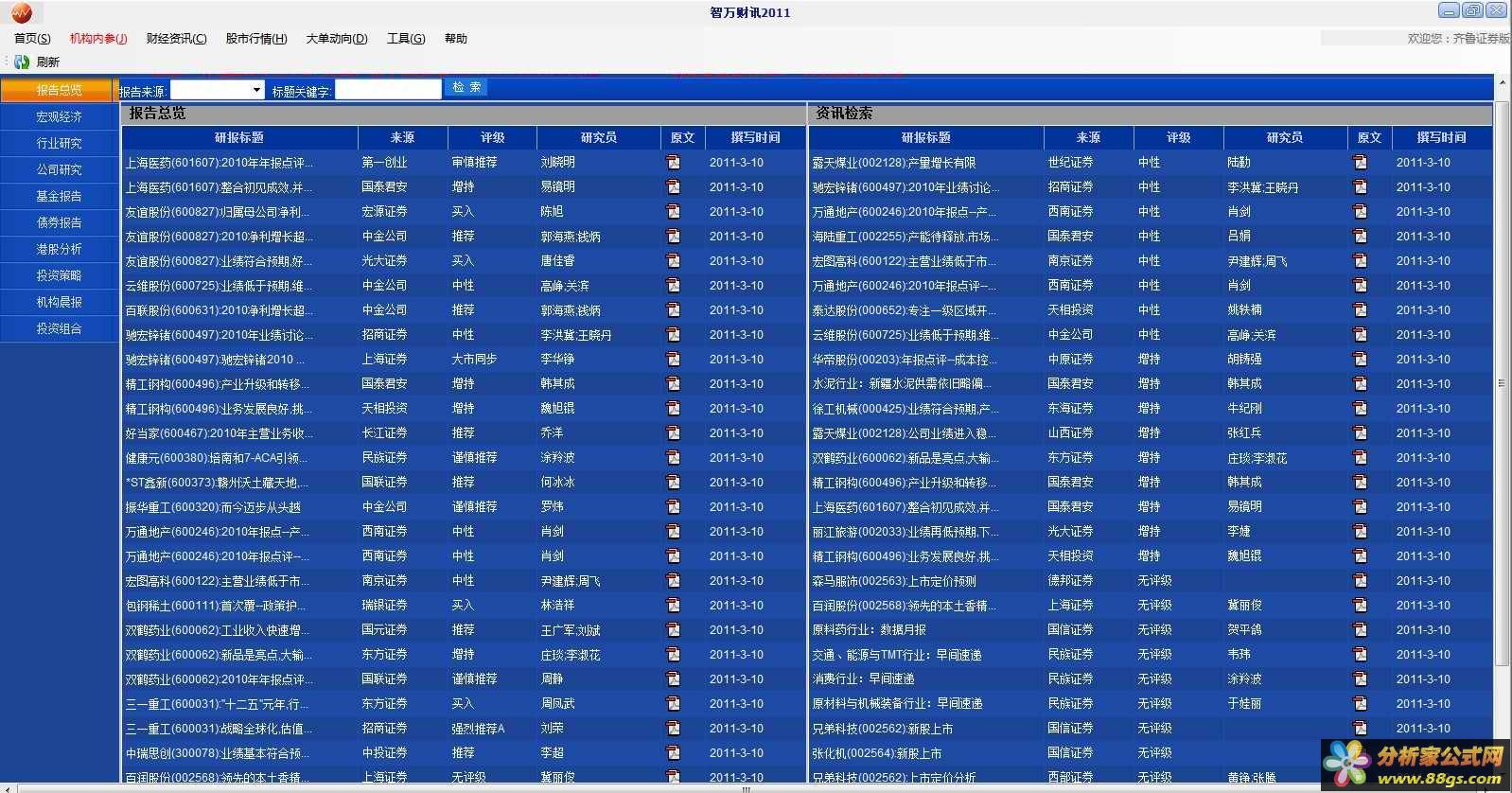
Task: Select 行业研究 in the sidebar
Action: coord(59,143)
